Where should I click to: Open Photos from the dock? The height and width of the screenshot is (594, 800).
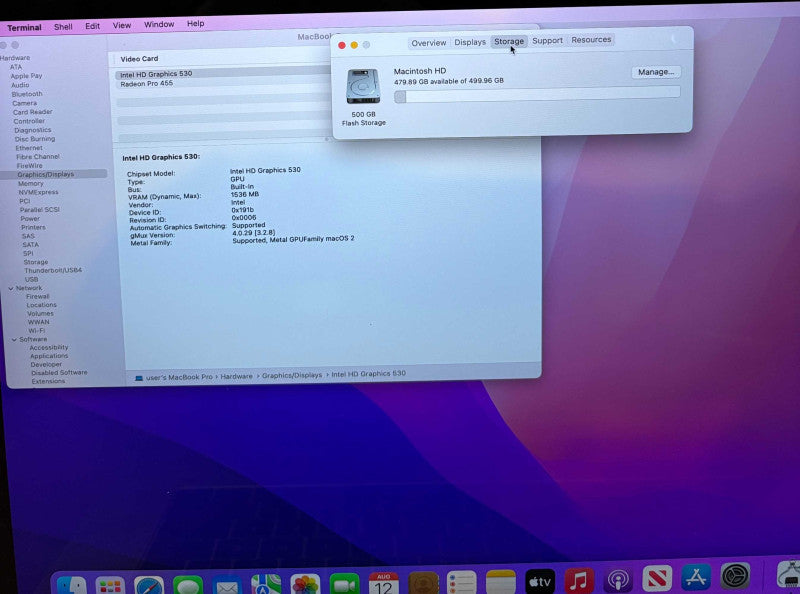(305, 584)
